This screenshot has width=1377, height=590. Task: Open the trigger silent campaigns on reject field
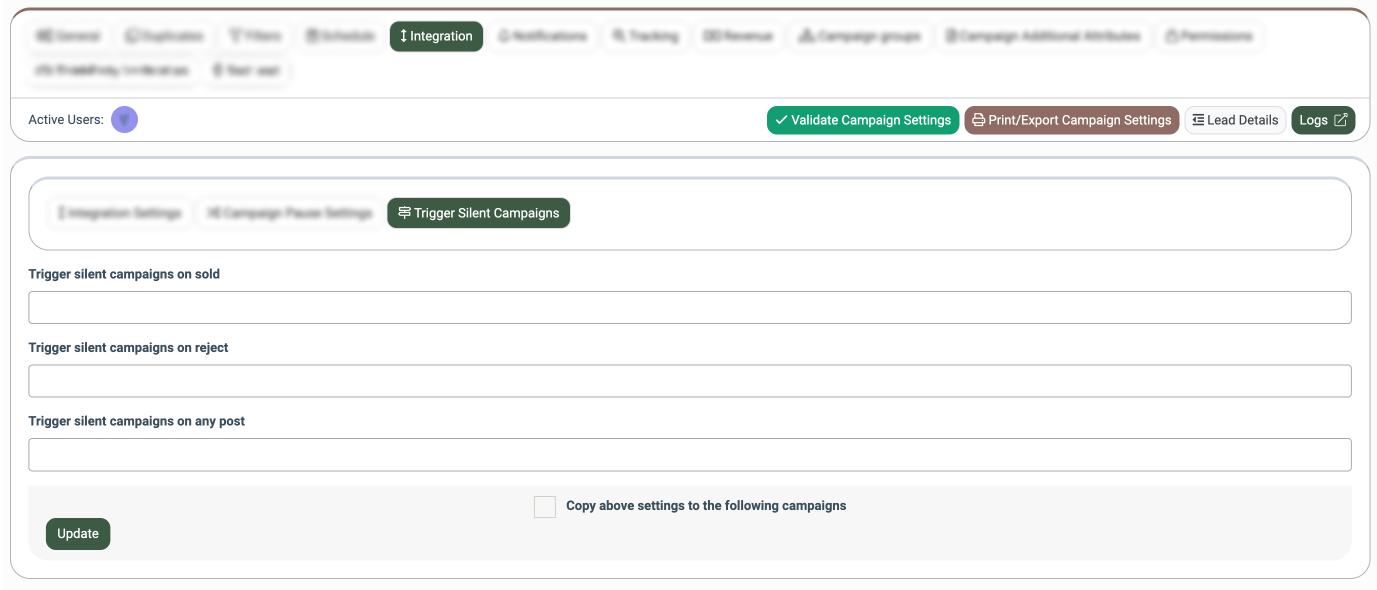[689, 381]
